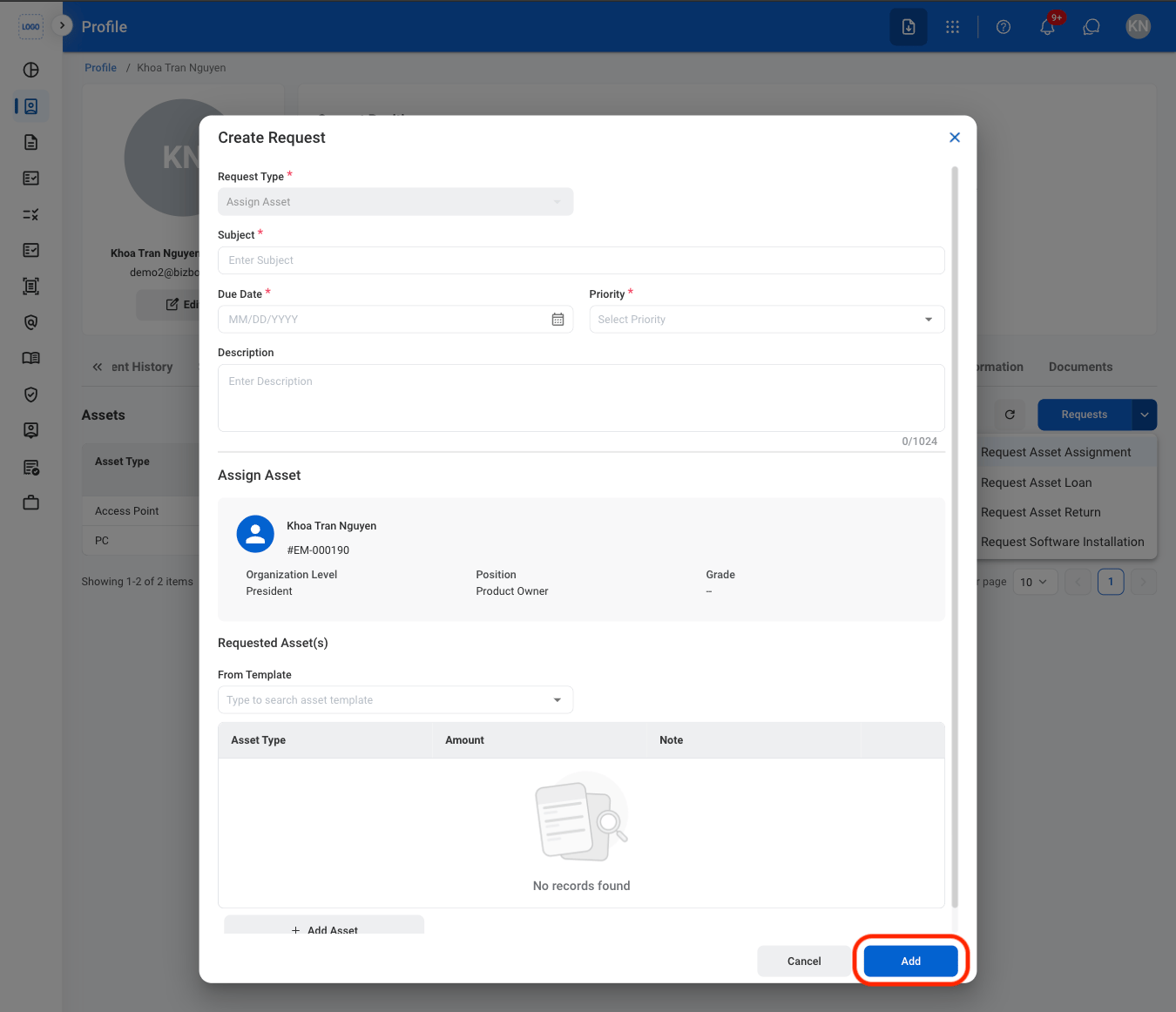Open the profile sidebar icon

(x=31, y=106)
